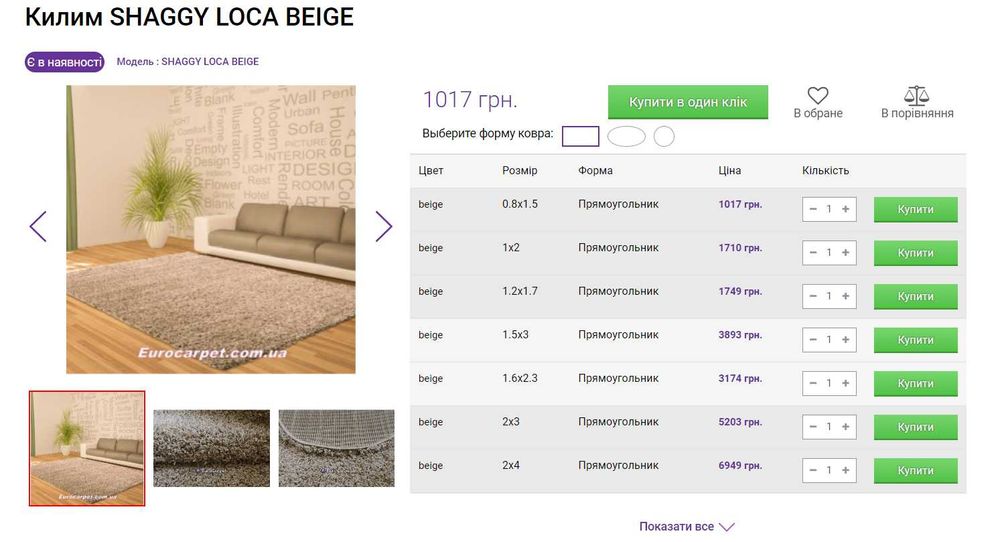Image resolution: width=1000 pixels, height=542 pixels.
Task: Decrease quantity for the 1x2 rug
Action: (x=813, y=253)
